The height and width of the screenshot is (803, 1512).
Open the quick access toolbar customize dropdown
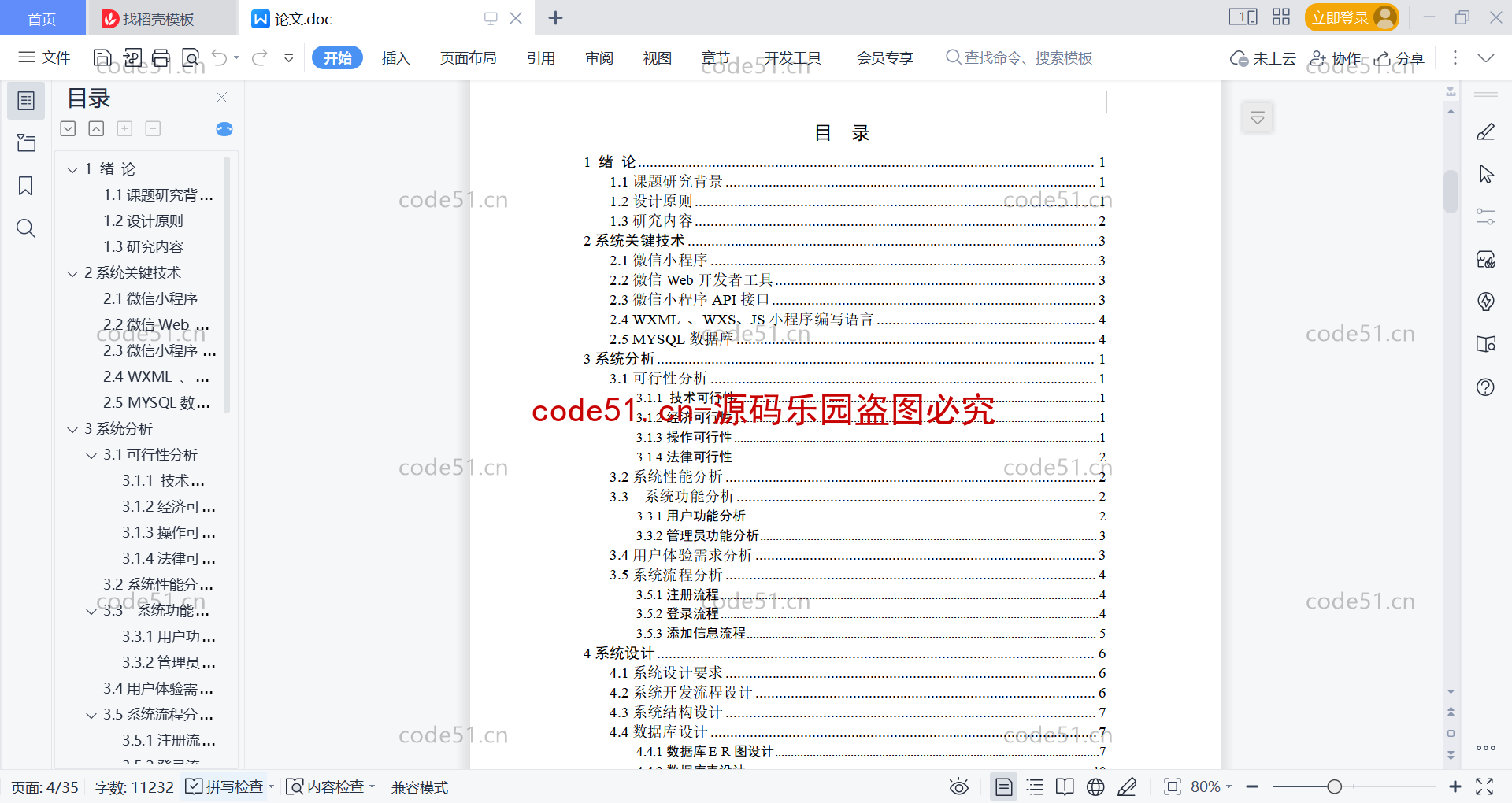289,57
